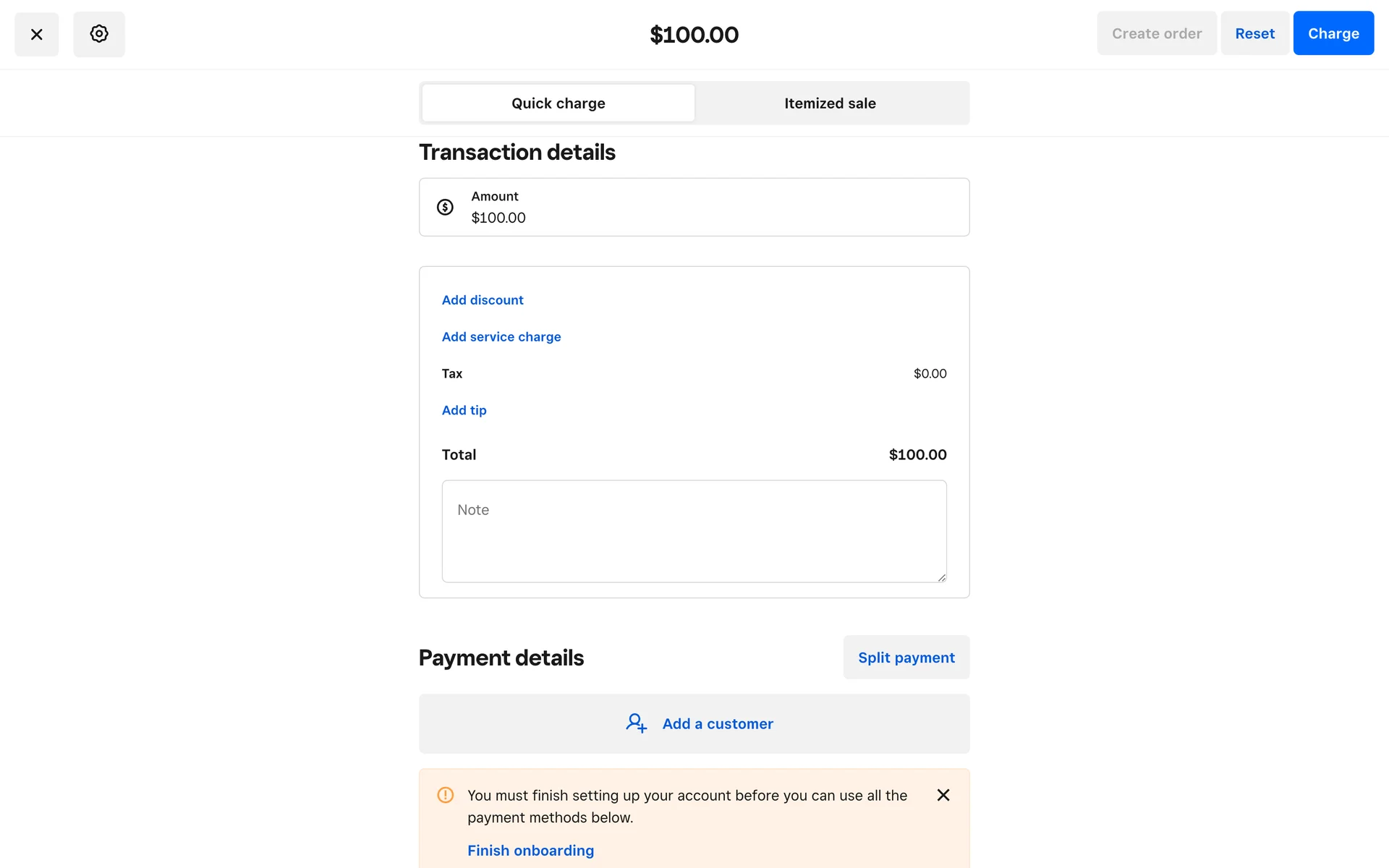Screen dimensions: 1389x868
Task: Click Add service charge
Action: coord(501,337)
